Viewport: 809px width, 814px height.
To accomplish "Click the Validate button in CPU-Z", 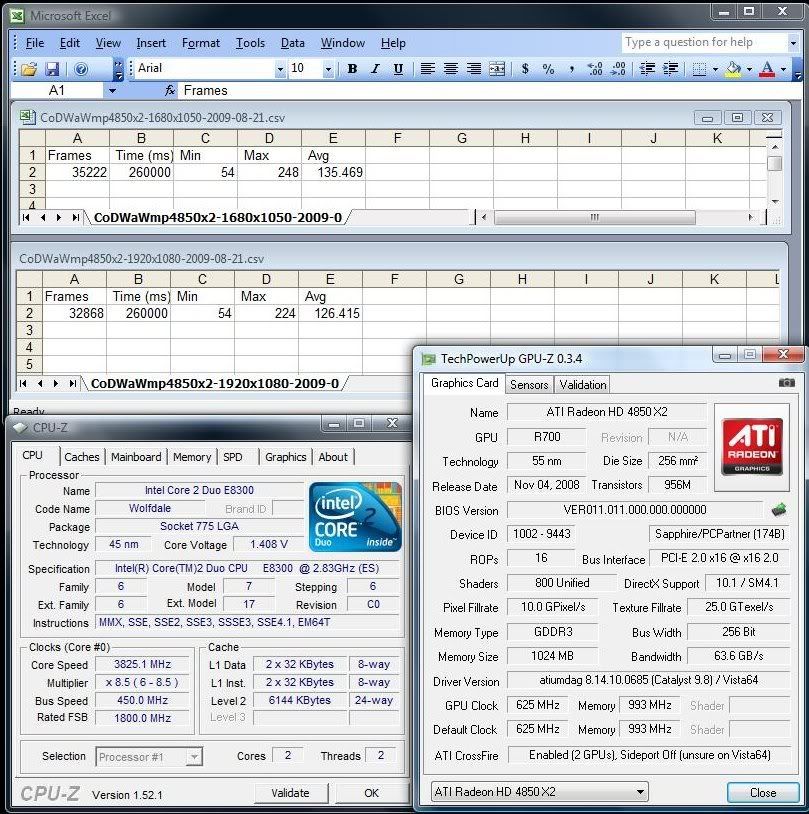I will pos(290,793).
